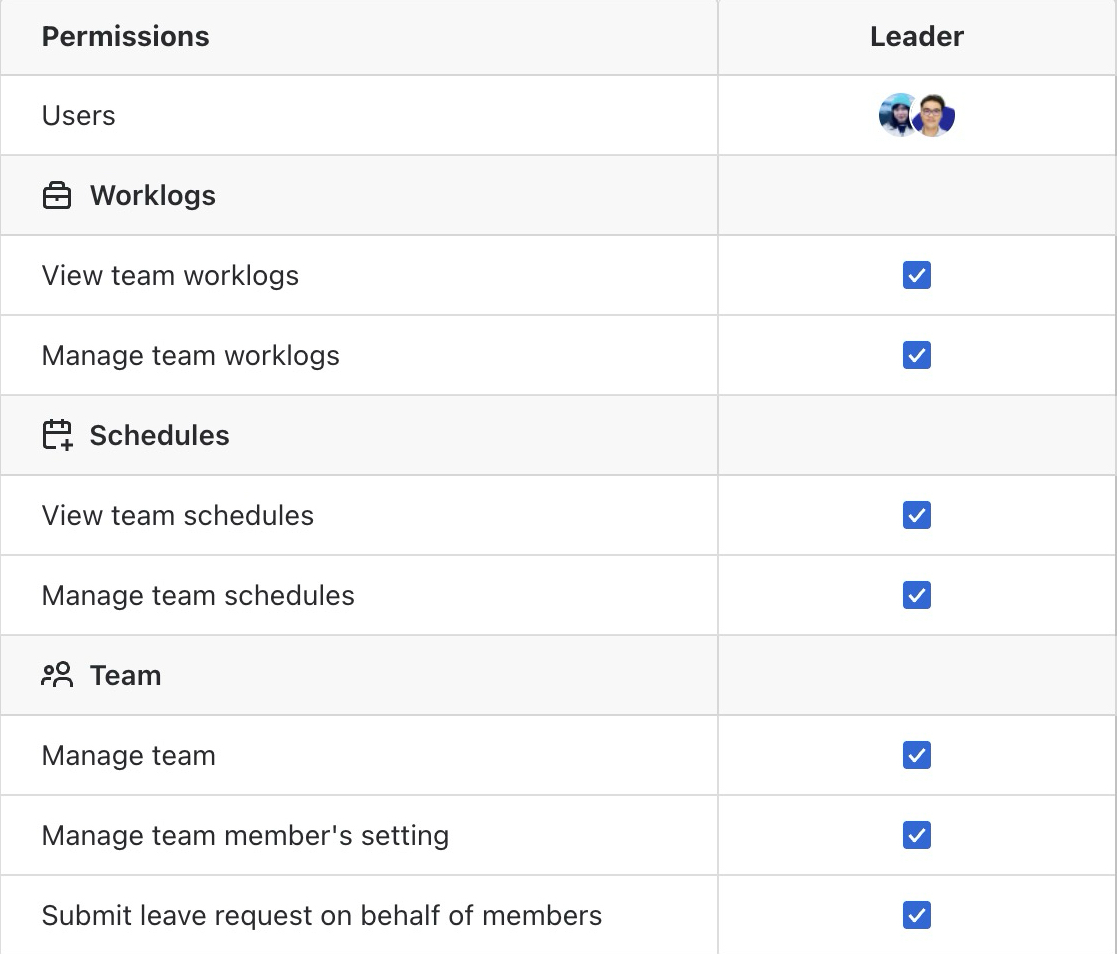This screenshot has width=1117, height=954.
Task: Toggle Manage team schedules checkbox
Action: point(917,595)
